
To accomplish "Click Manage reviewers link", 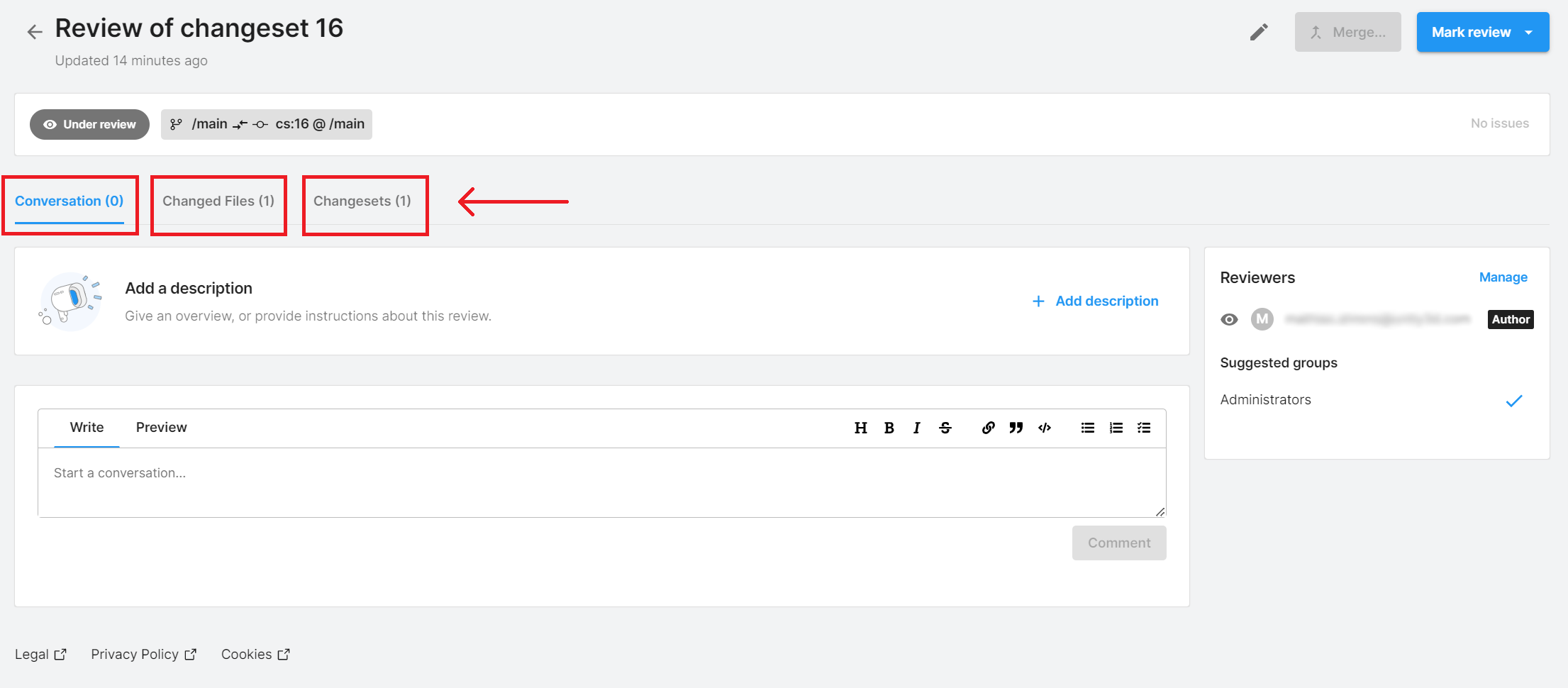I will (x=1503, y=277).
